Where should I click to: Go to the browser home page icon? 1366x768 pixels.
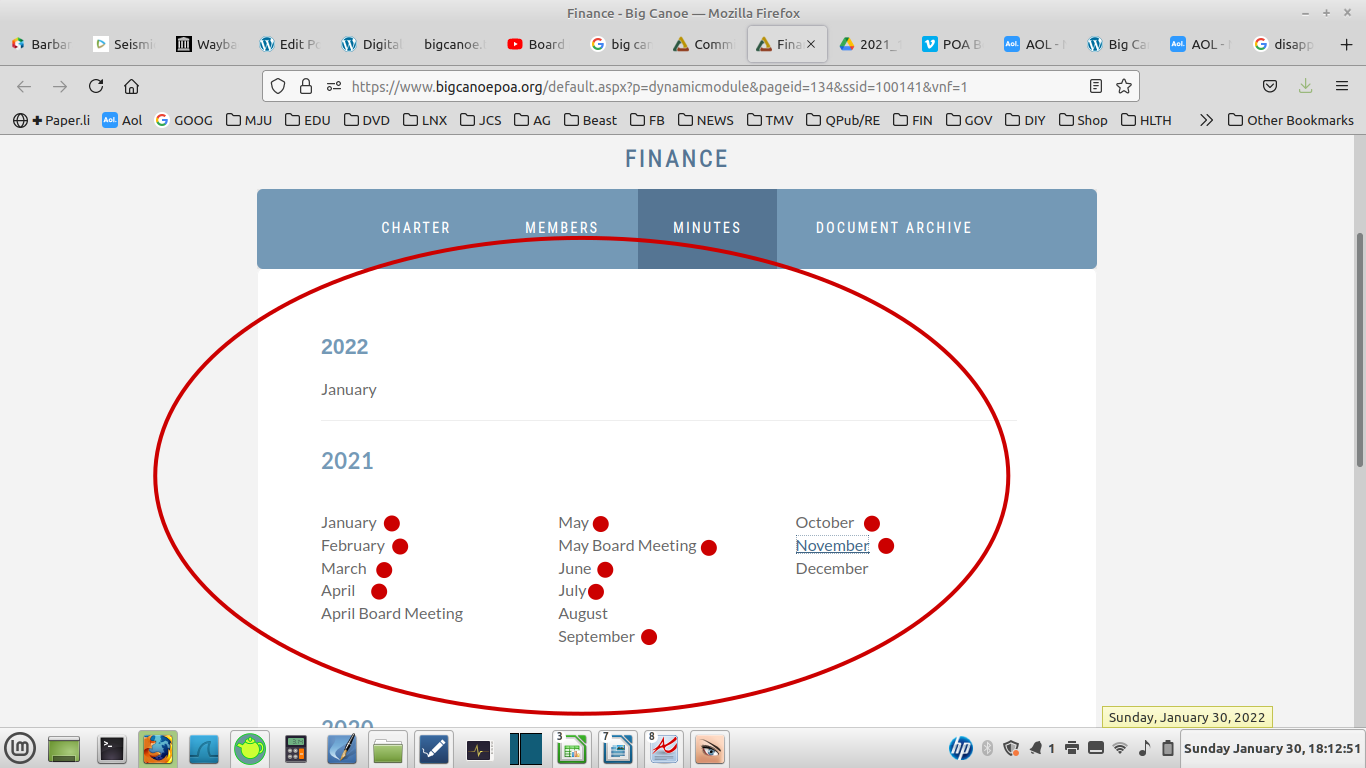tap(131, 86)
